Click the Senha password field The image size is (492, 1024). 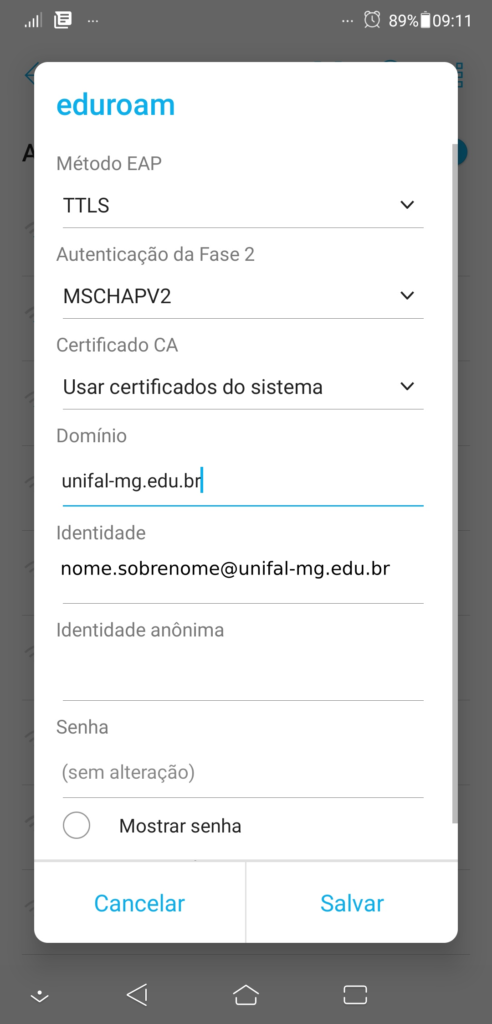[x=243, y=773]
